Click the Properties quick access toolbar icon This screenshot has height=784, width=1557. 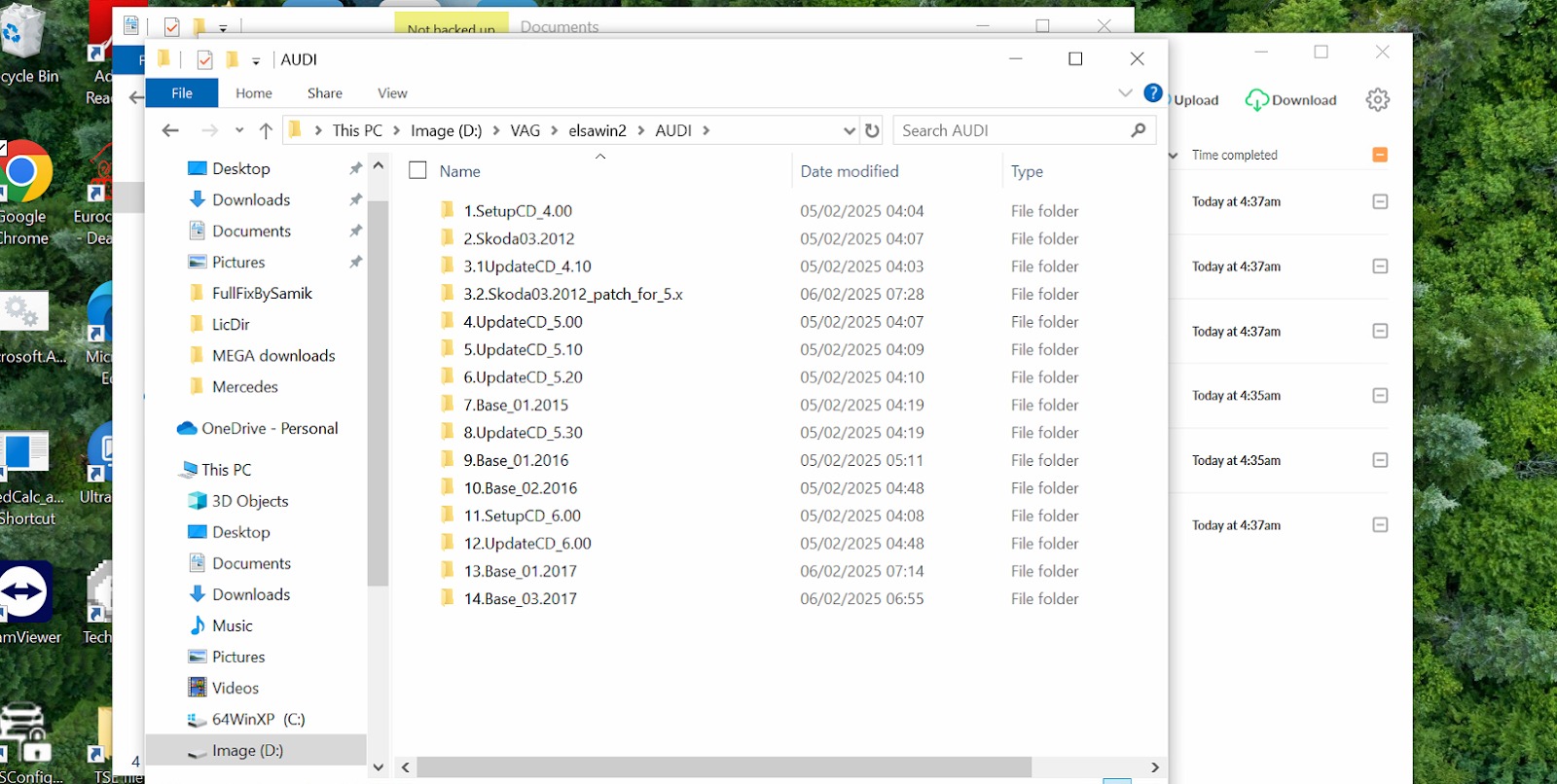204,60
